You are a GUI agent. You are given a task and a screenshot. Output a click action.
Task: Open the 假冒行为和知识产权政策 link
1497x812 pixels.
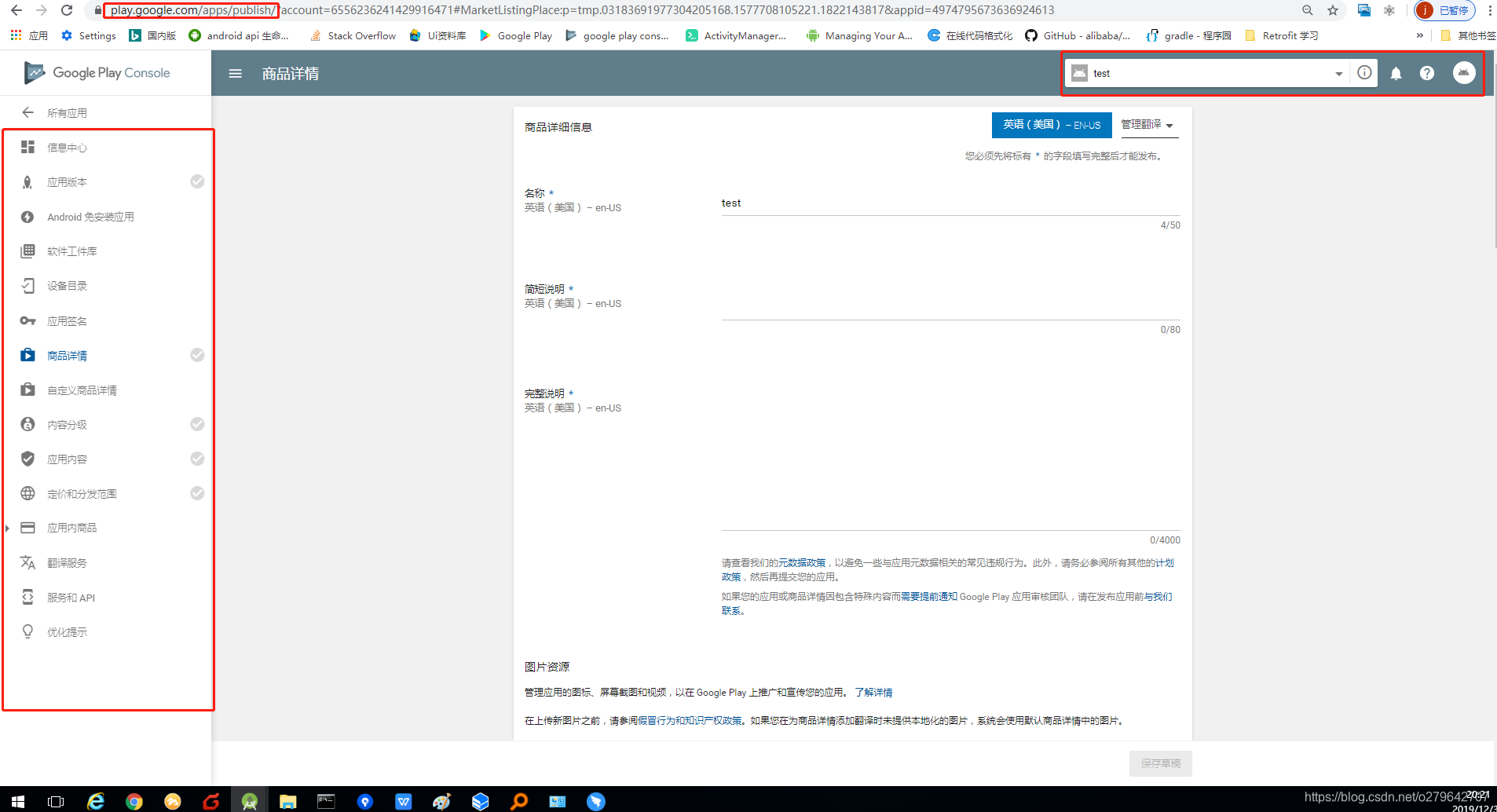[690, 721]
